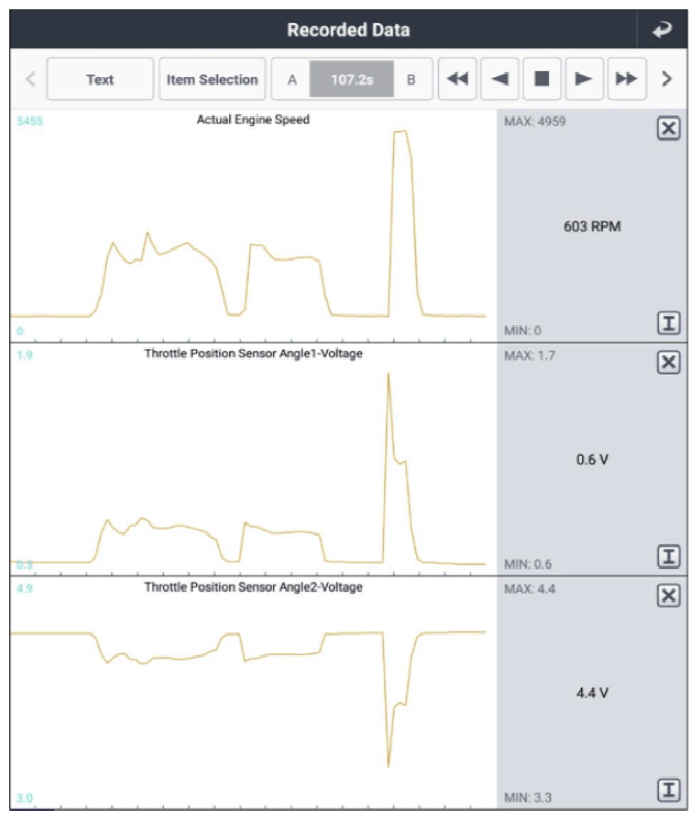This screenshot has width=698, height=820.
Task: Open Item Selection
Action: pyautogui.click(x=212, y=80)
